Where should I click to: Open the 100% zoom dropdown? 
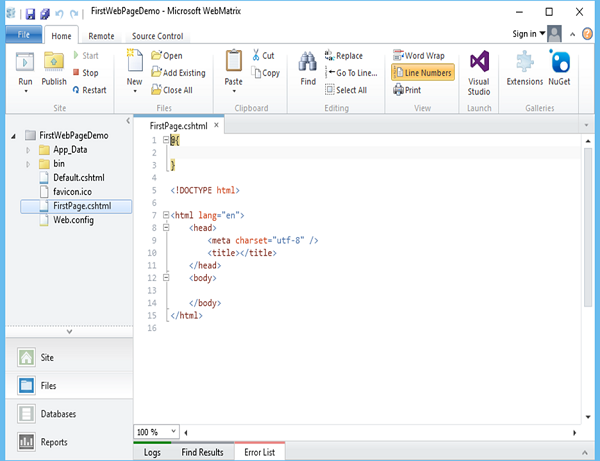[x=174, y=431]
